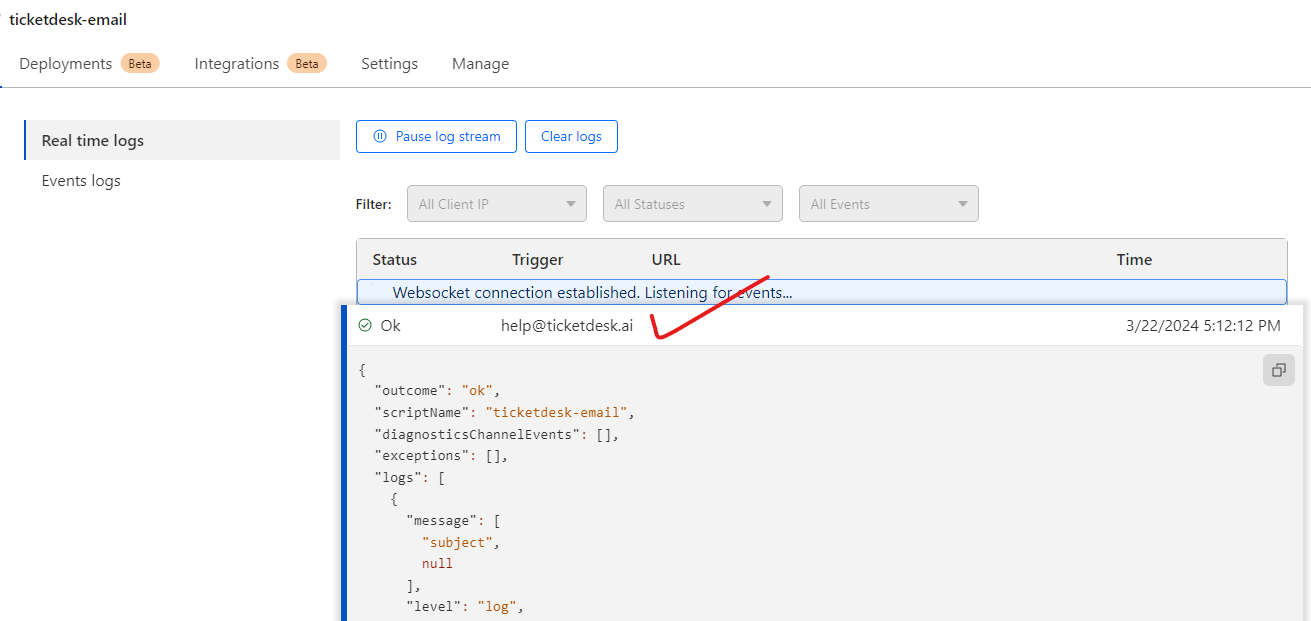
Task: Open the All Client IP filter dropdown
Action: pyautogui.click(x=497, y=204)
